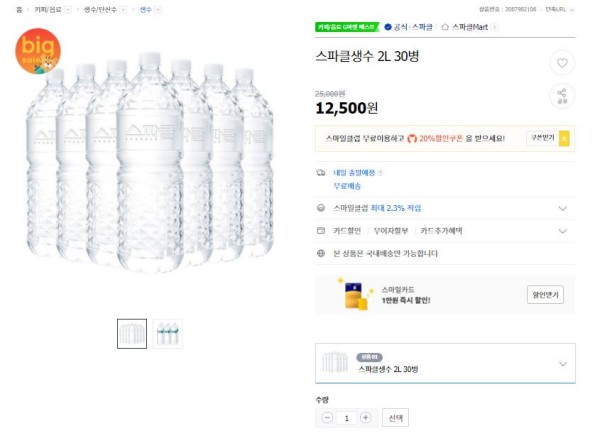Click the heart wishlist icon
Image resolution: width=600 pixels, height=436 pixels.
pyautogui.click(x=562, y=63)
